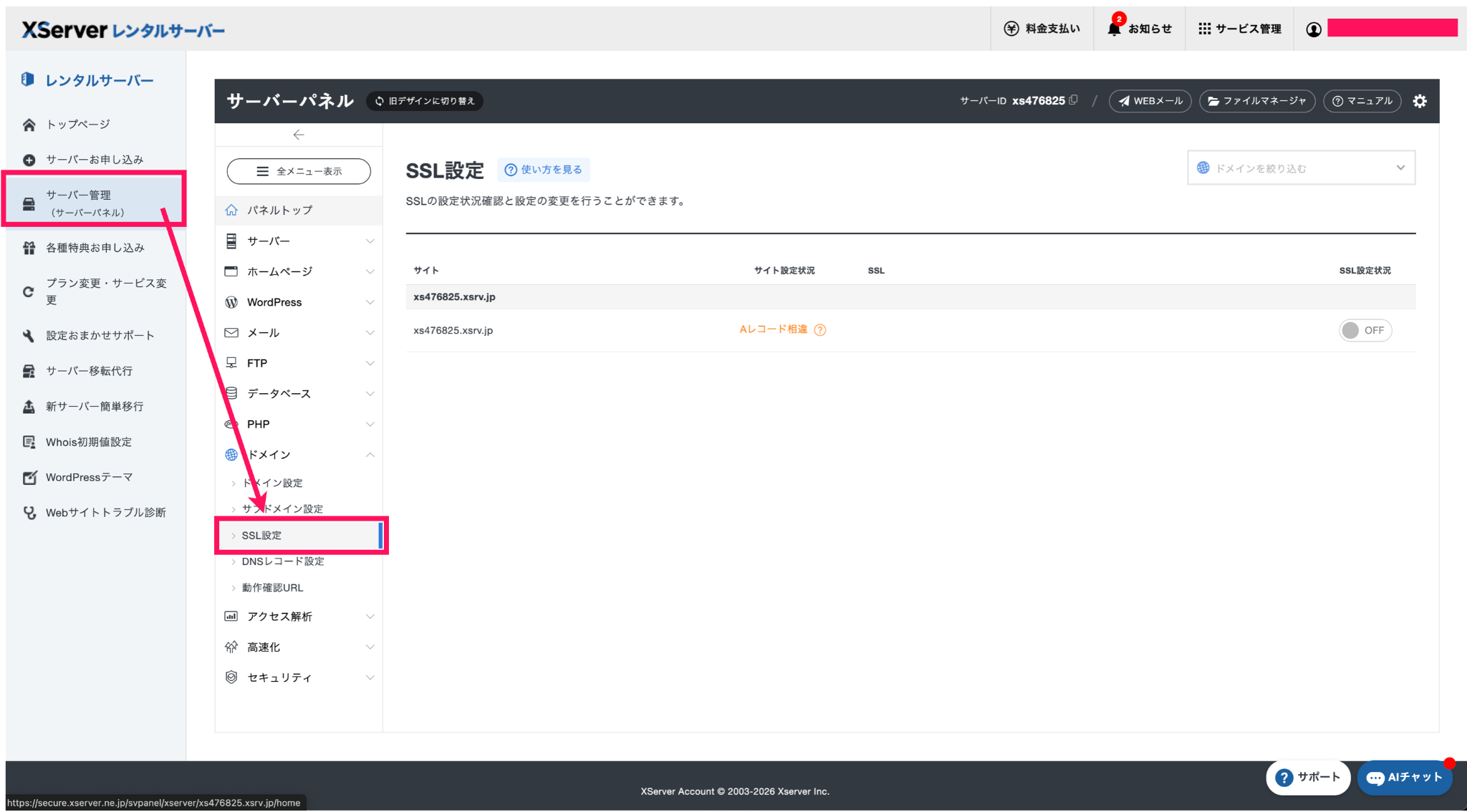
Task: Click the xs476825.xsrv.jp site row name
Action: click(x=453, y=330)
